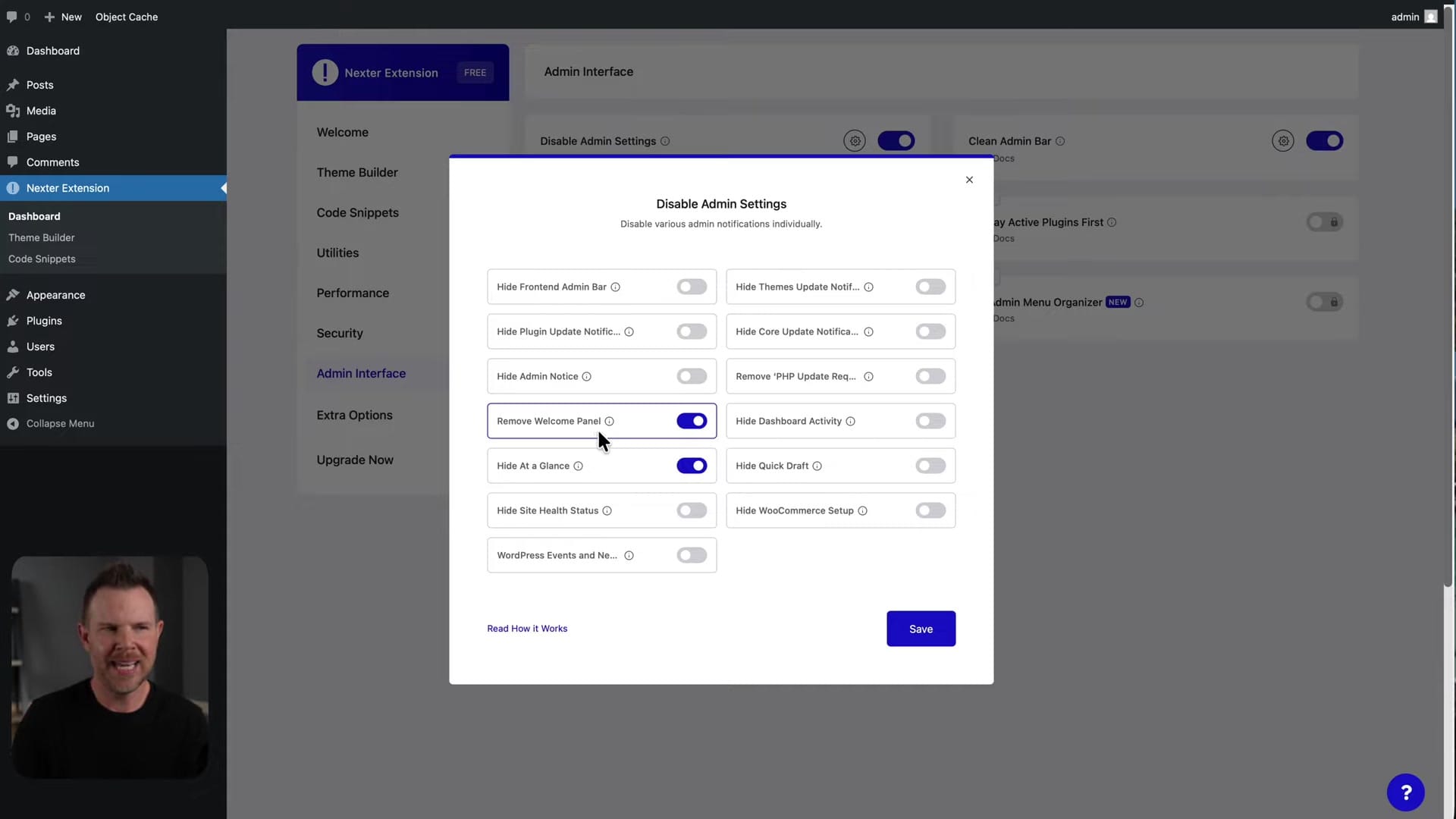Click the info icon next to Hide Admin Notice
The height and width of the screenshot is (819, 1456).
[586, 376]
